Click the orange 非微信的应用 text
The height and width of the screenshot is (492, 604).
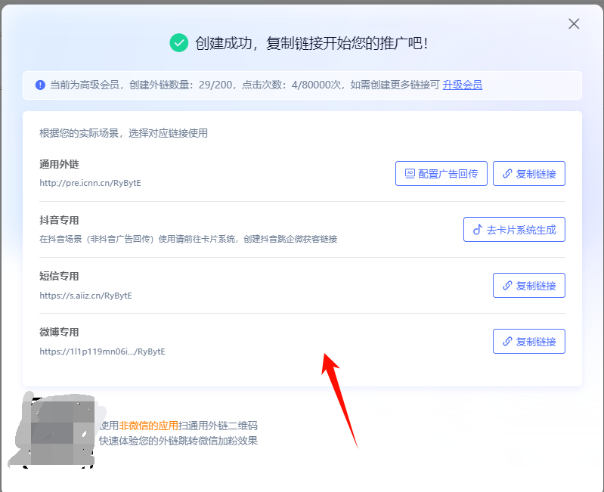[146, 425]
